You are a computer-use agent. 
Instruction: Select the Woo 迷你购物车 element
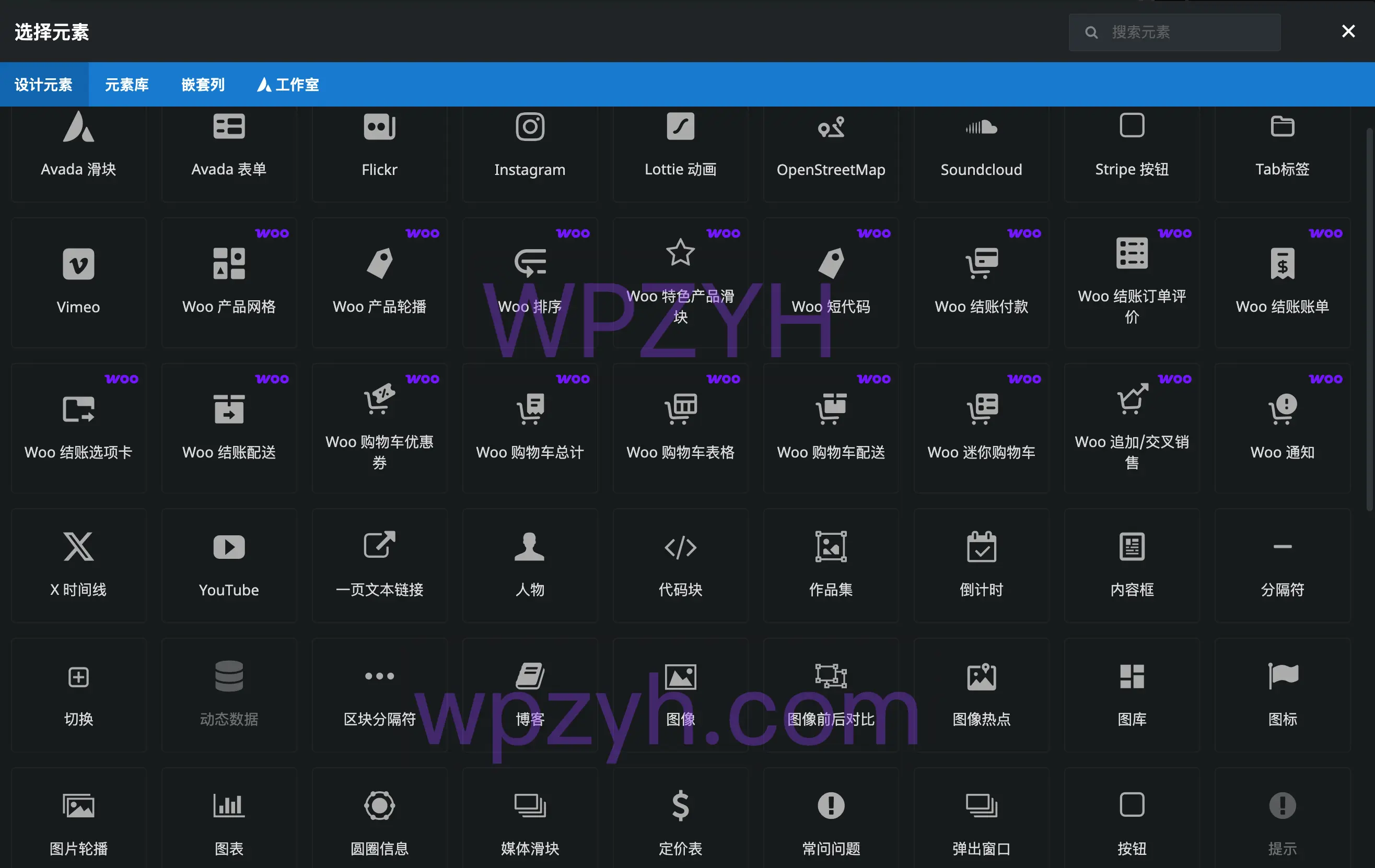(x=981, y=428)
